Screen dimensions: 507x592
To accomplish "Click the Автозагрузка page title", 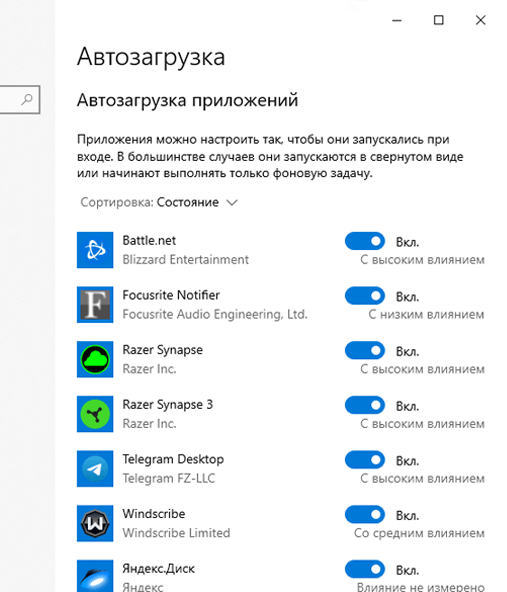I will 151,57.
